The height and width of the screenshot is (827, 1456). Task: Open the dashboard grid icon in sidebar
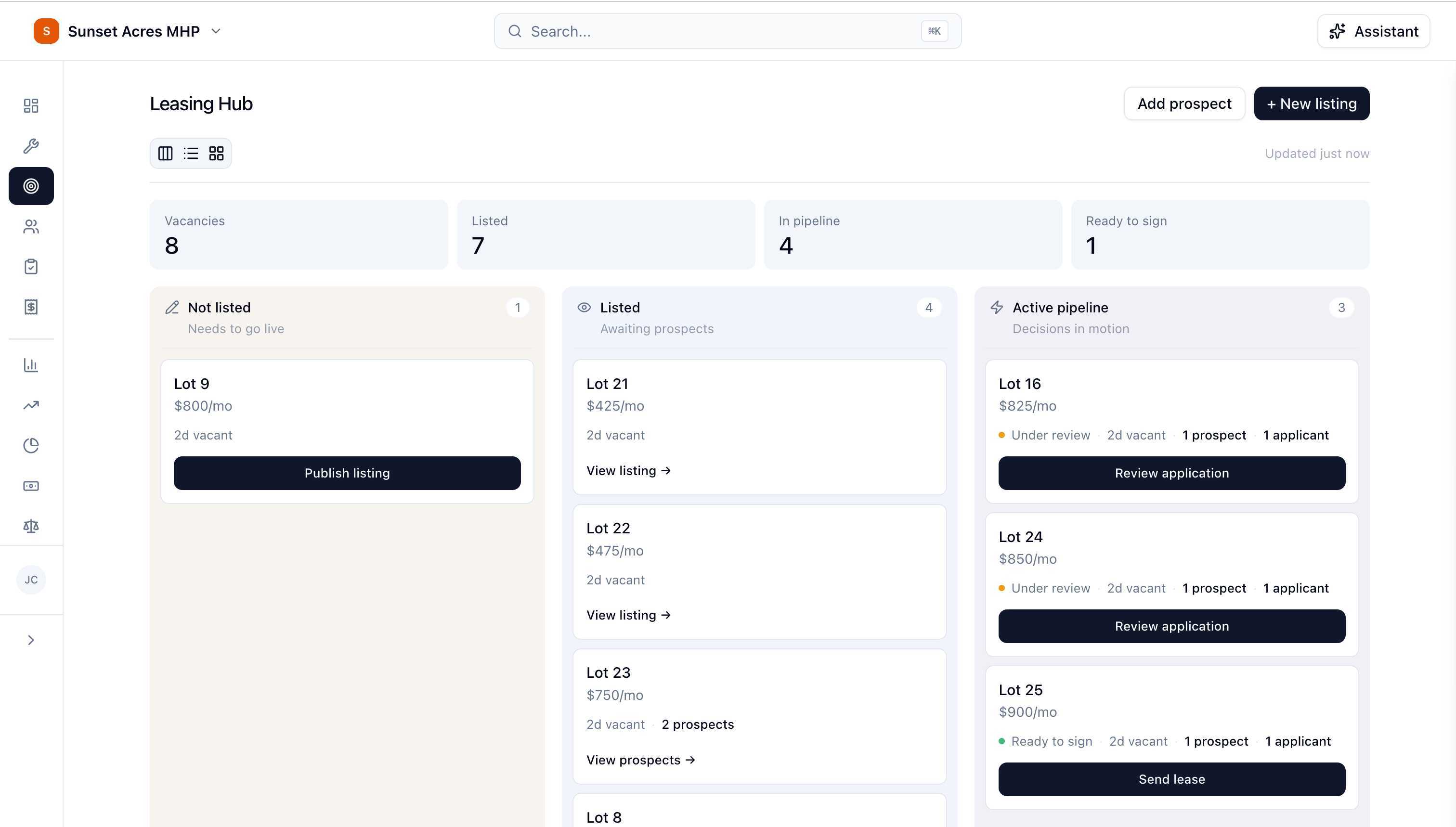(31, 105)
